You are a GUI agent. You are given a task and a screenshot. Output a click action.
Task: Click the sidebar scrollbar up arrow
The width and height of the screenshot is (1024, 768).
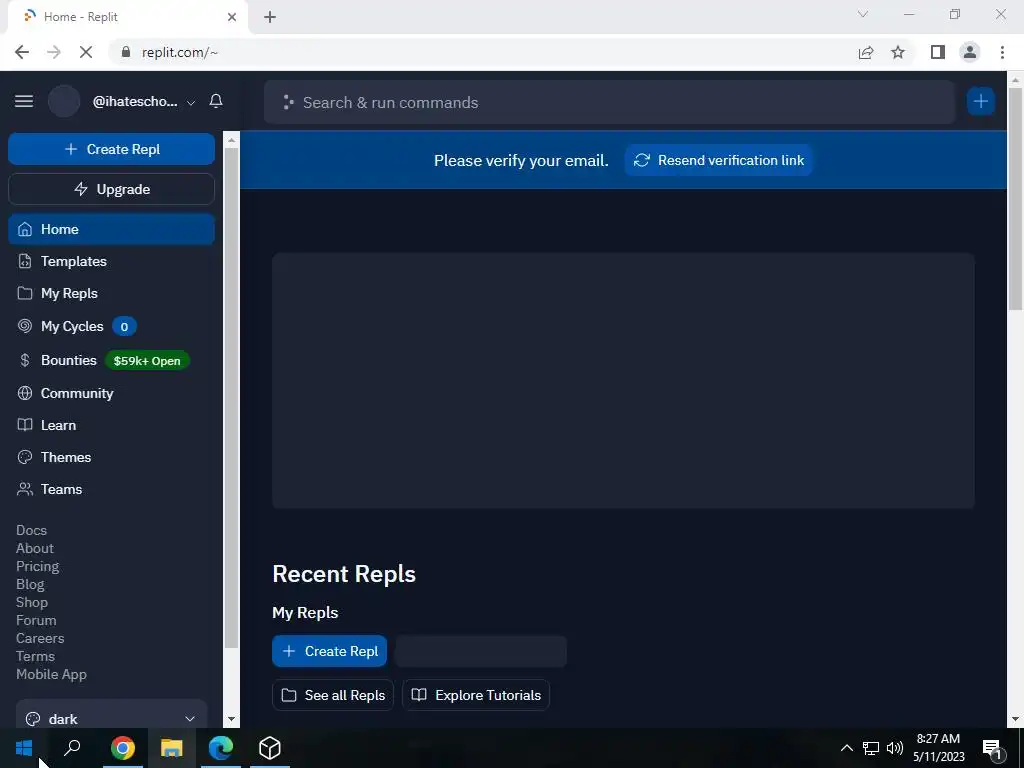click(x=231, y=140)
